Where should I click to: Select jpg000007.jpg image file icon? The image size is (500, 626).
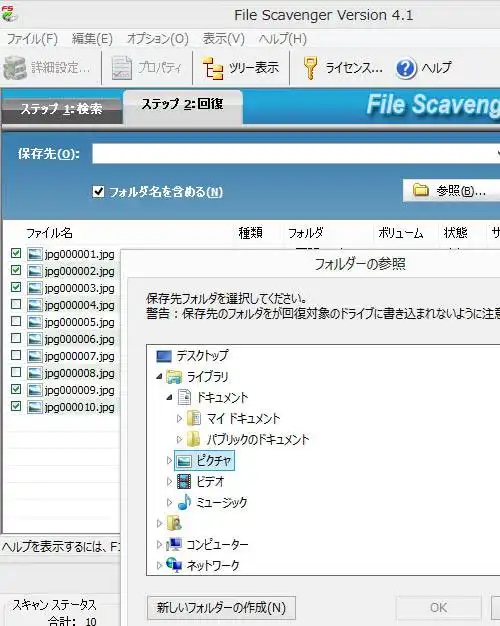pyautogui.click(x=35, y=356)
